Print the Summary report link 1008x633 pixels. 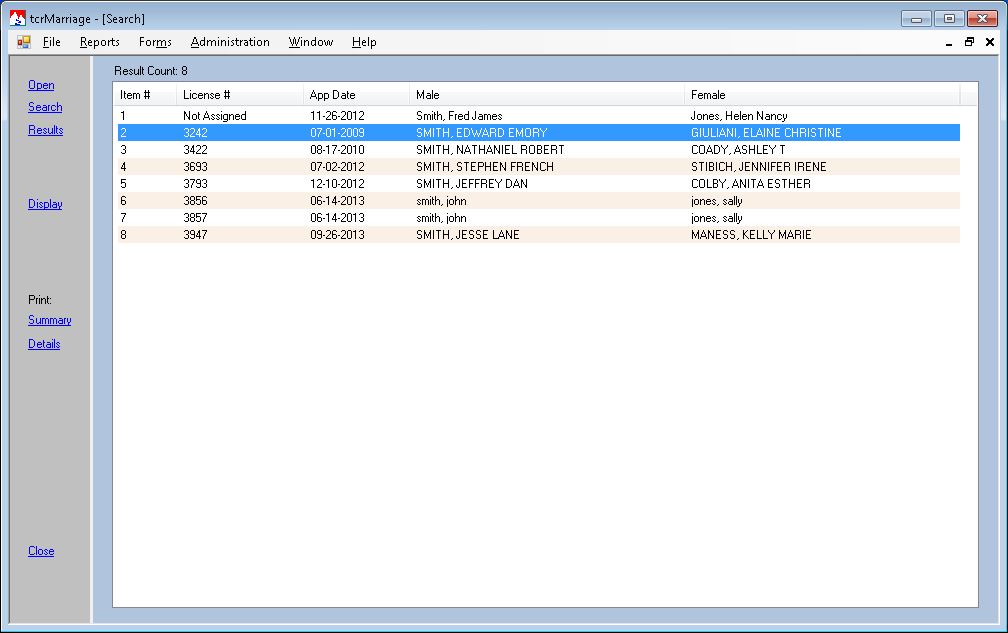49,320
